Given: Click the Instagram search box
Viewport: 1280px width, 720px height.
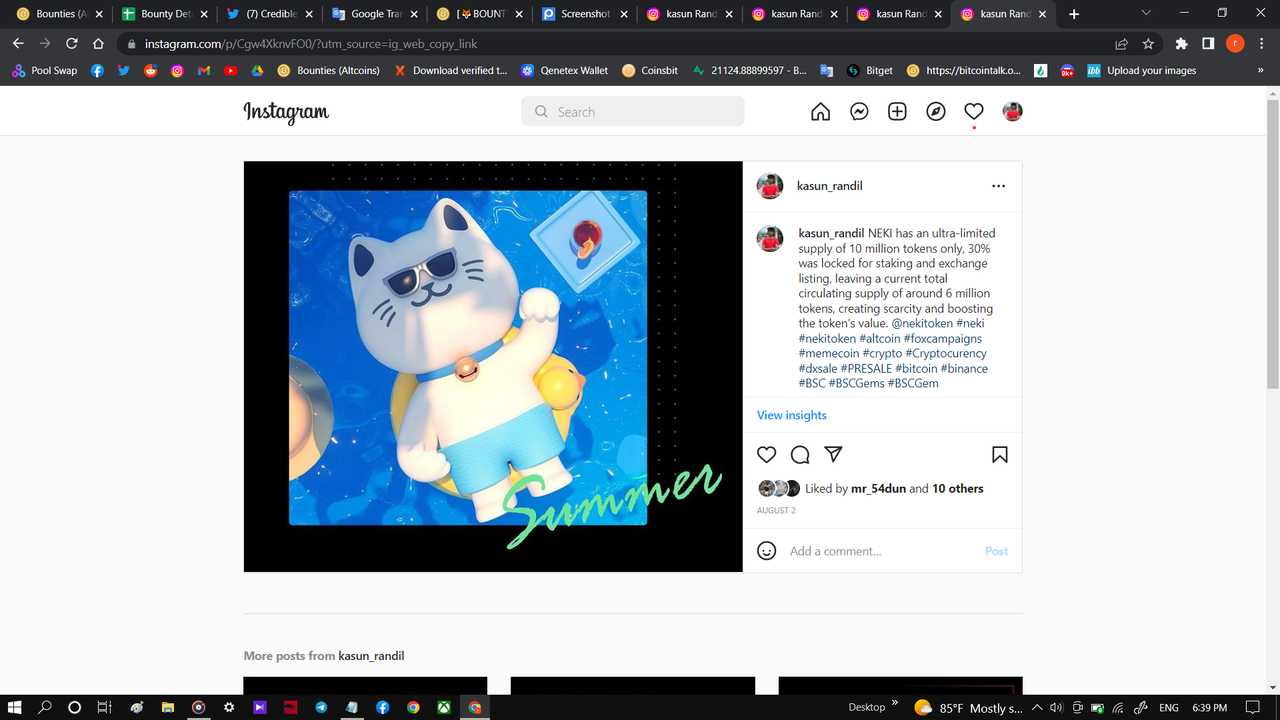Looking at the screenshot, I should pos(633,111).
